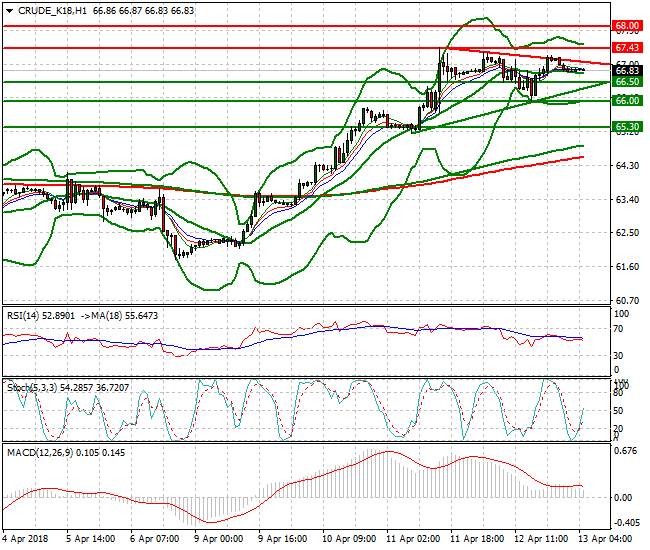
Task: Click the RSI scale value 70
Action: (x=618, y=329)
